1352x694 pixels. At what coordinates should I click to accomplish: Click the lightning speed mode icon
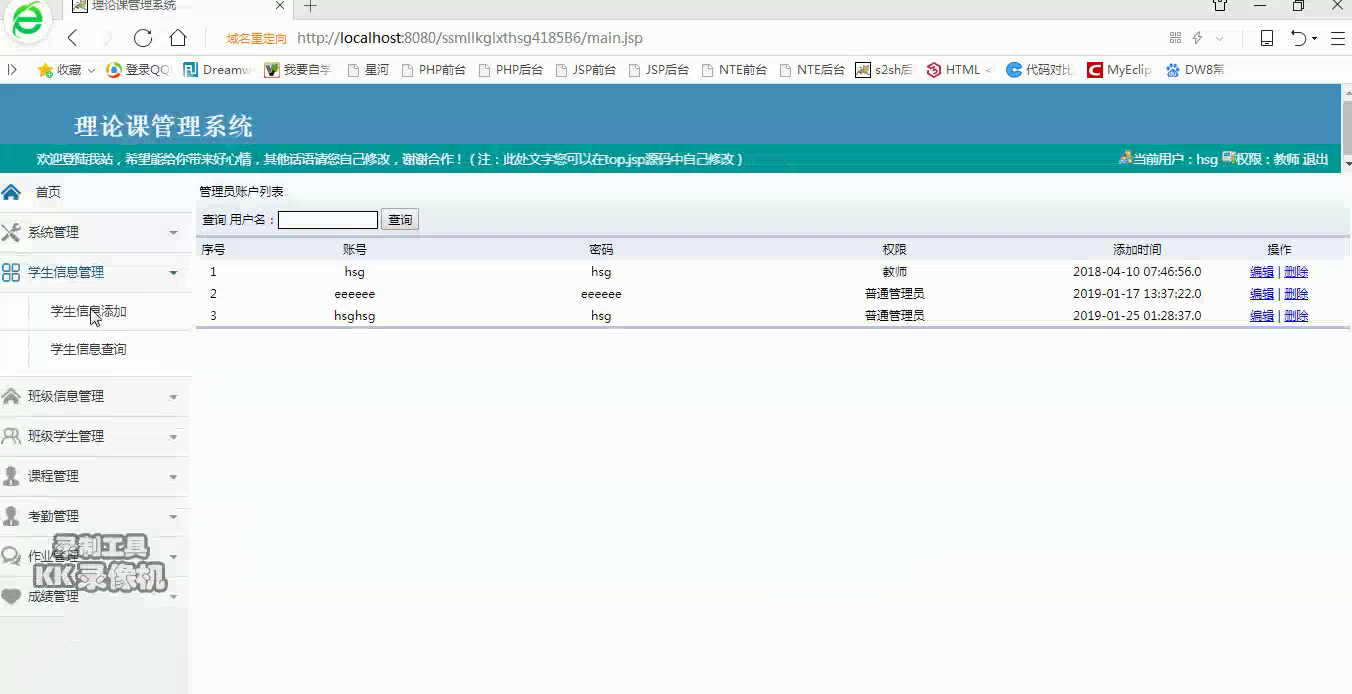[x=1197, y=38]
